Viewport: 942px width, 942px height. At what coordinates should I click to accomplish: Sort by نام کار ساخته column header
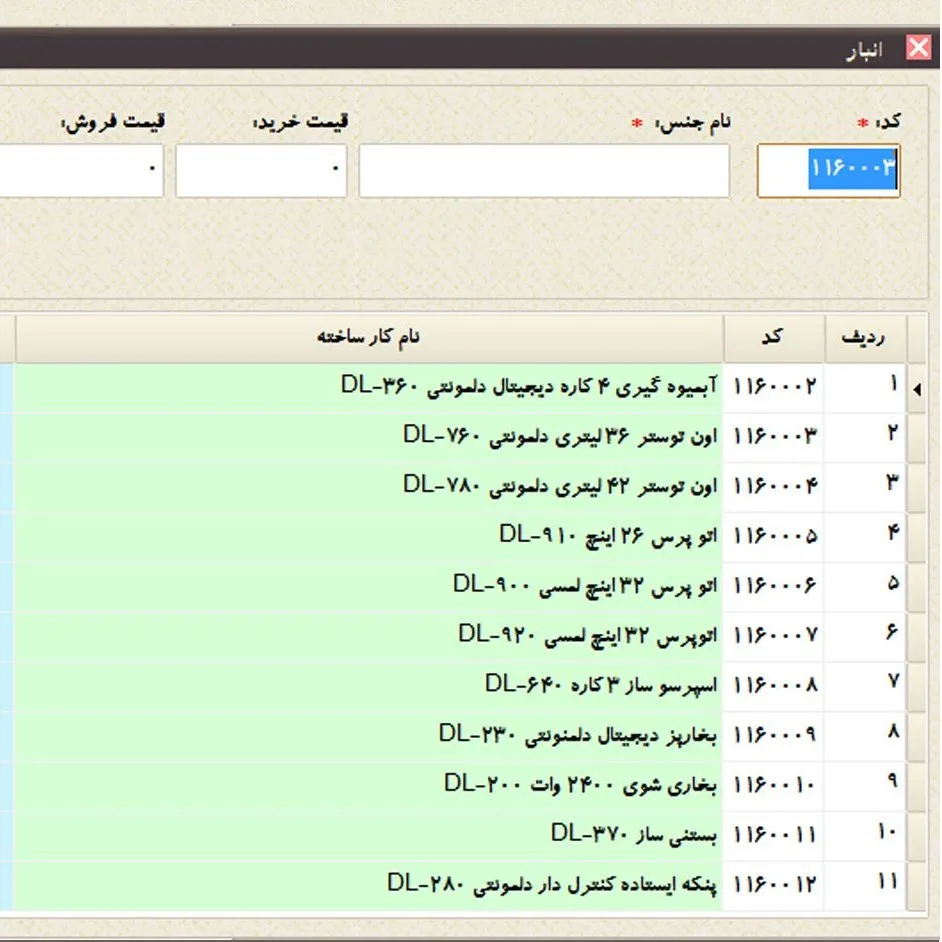[368, 338]
